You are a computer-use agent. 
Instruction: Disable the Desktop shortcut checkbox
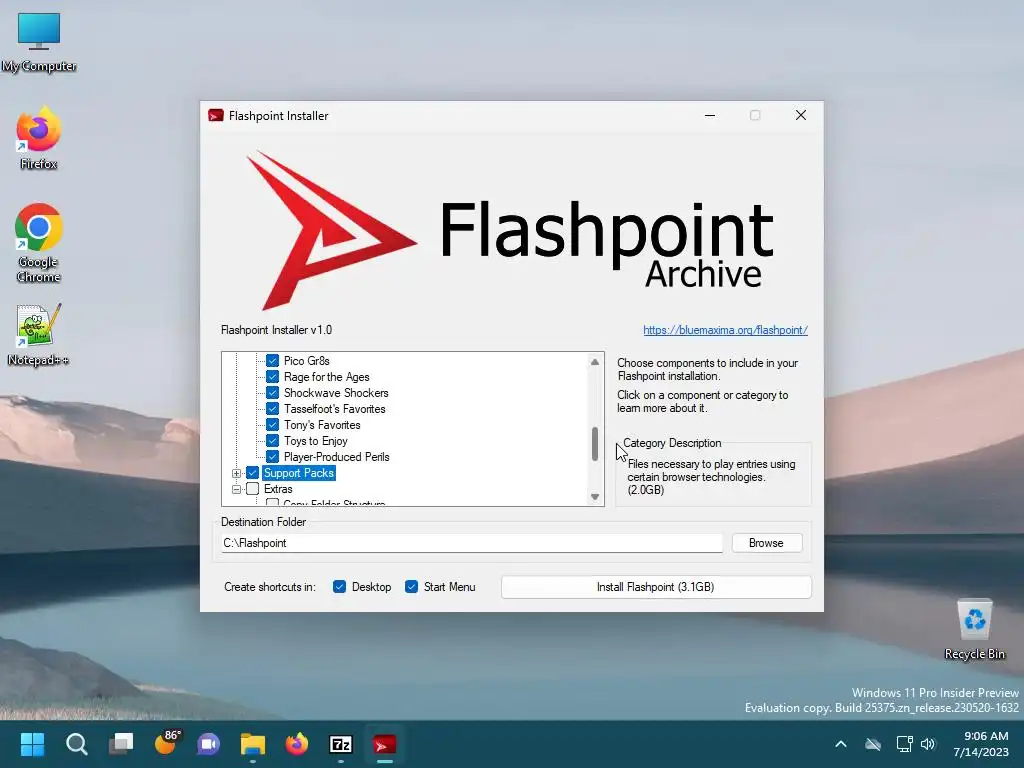[x=339, y=586]
